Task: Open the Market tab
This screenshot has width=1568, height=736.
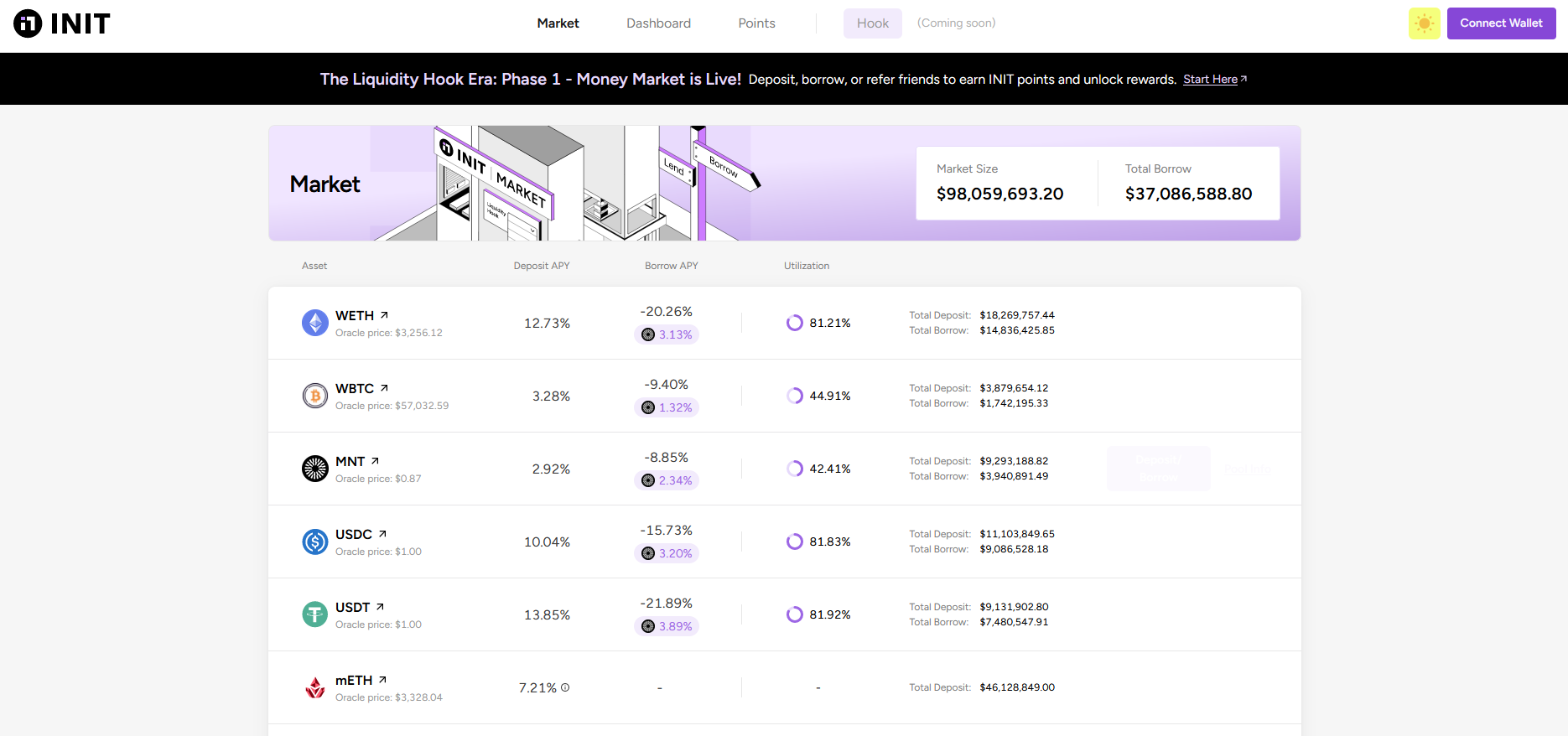Action: [558, 23]
